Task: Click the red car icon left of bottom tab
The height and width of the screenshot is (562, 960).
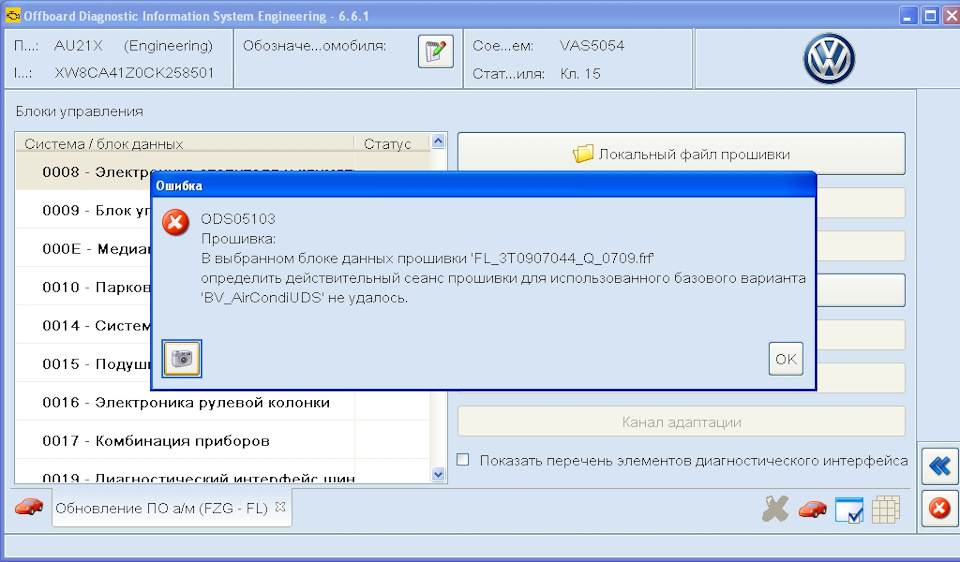Action: coord(28,507)
